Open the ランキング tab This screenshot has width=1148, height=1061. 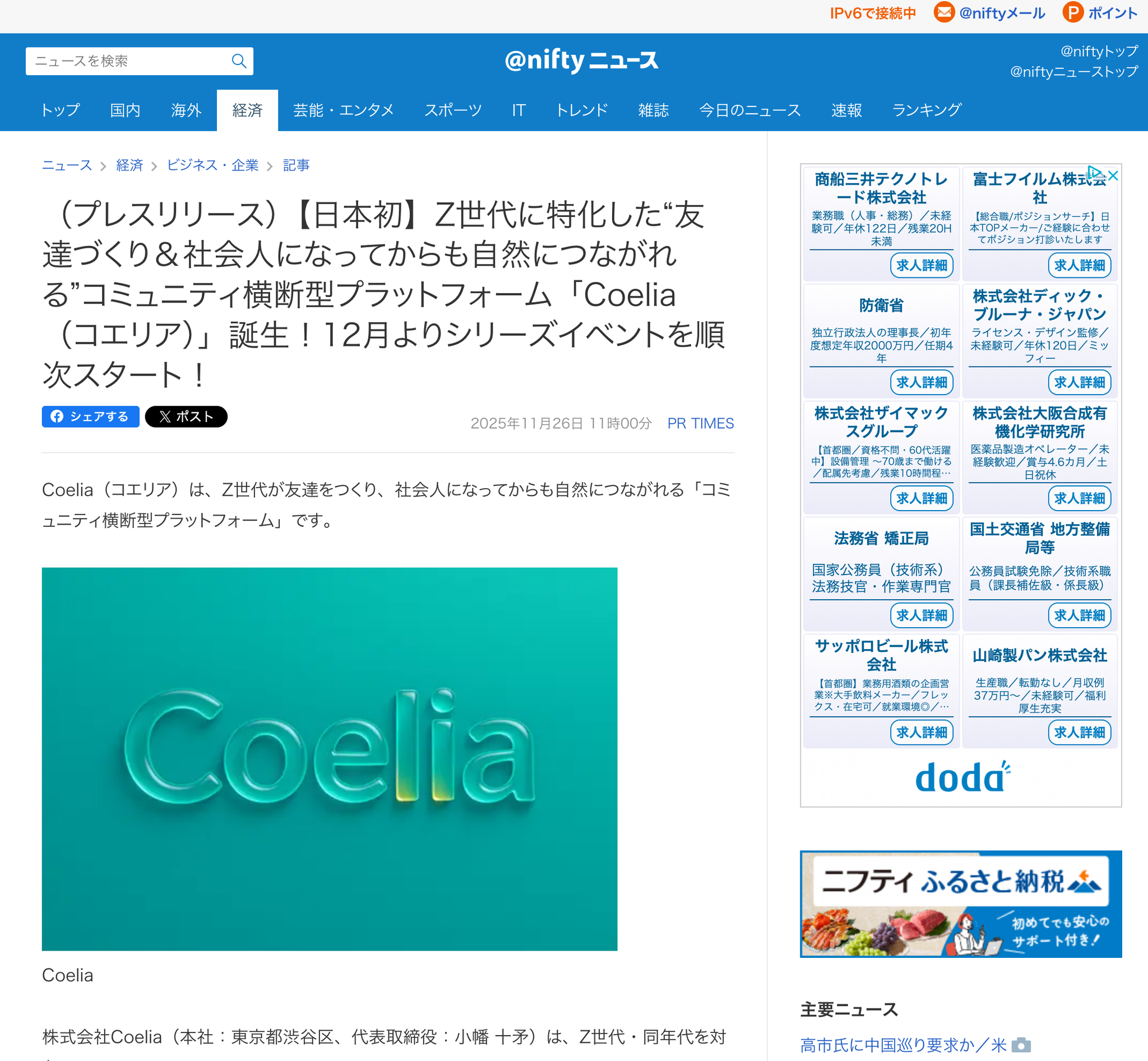tap(927, 110)
